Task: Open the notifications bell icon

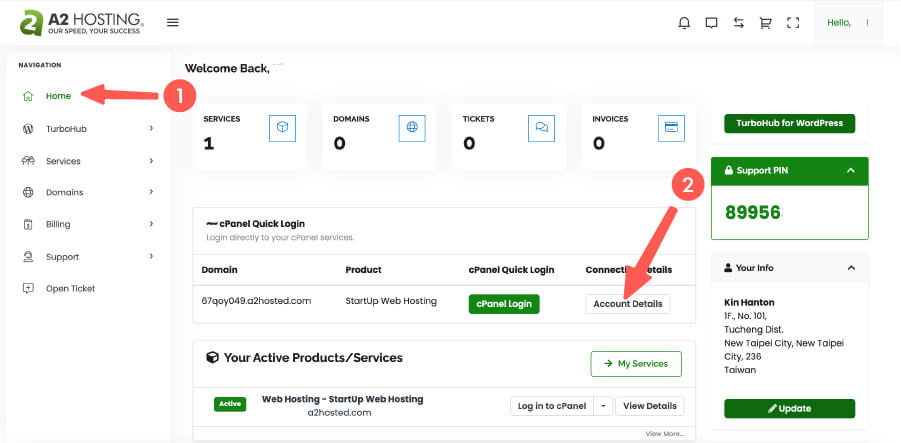Action: point(684,23)
